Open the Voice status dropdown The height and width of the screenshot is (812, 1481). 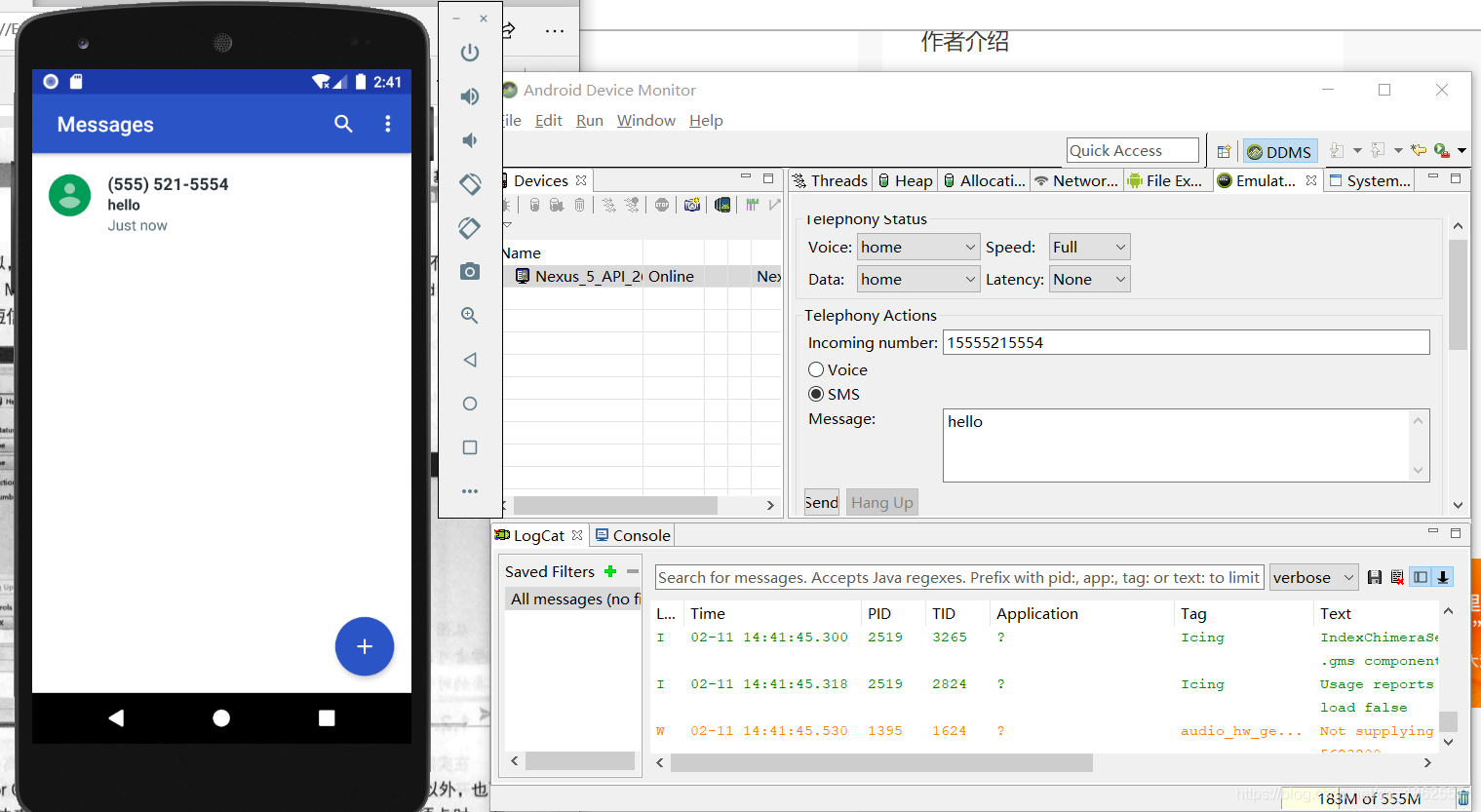(x=917, y=248)
